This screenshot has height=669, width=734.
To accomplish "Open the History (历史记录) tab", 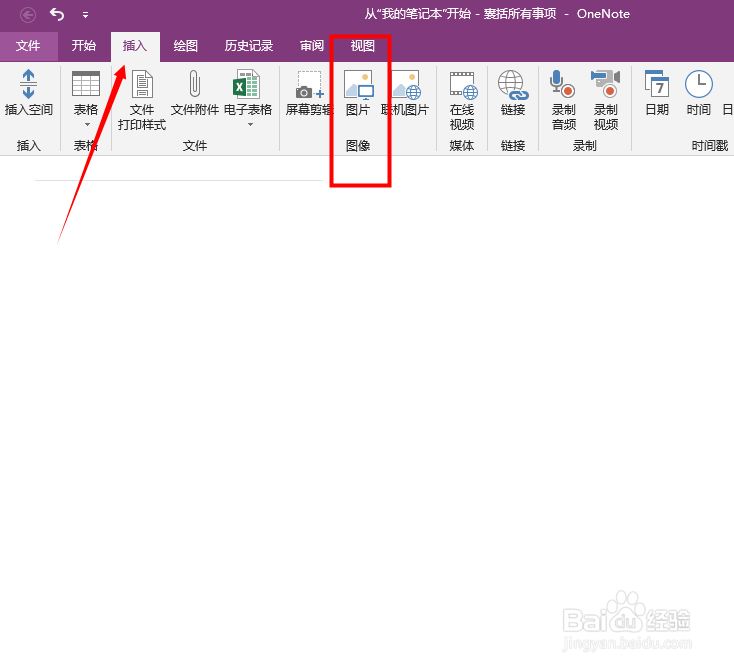I will pyautogui.click(x=249, y=46).
